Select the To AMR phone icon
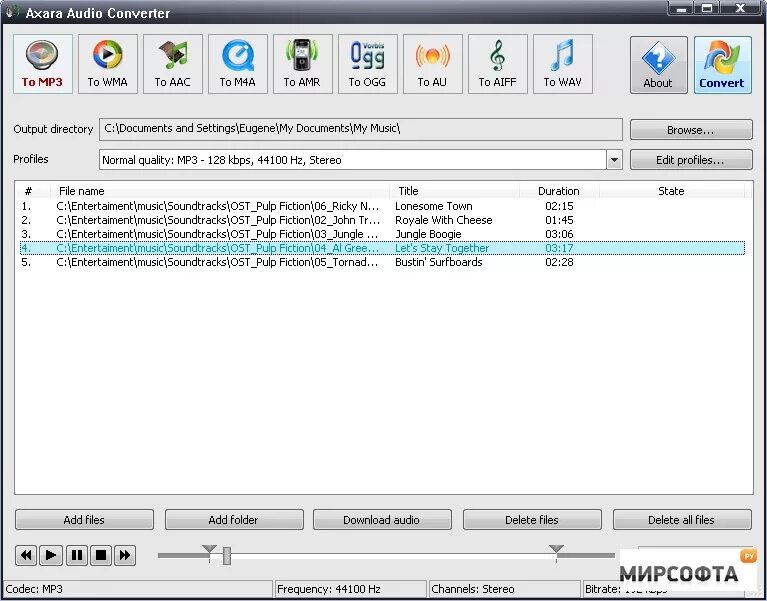Viewport: 767px width, 601px height. coord(302,64)
